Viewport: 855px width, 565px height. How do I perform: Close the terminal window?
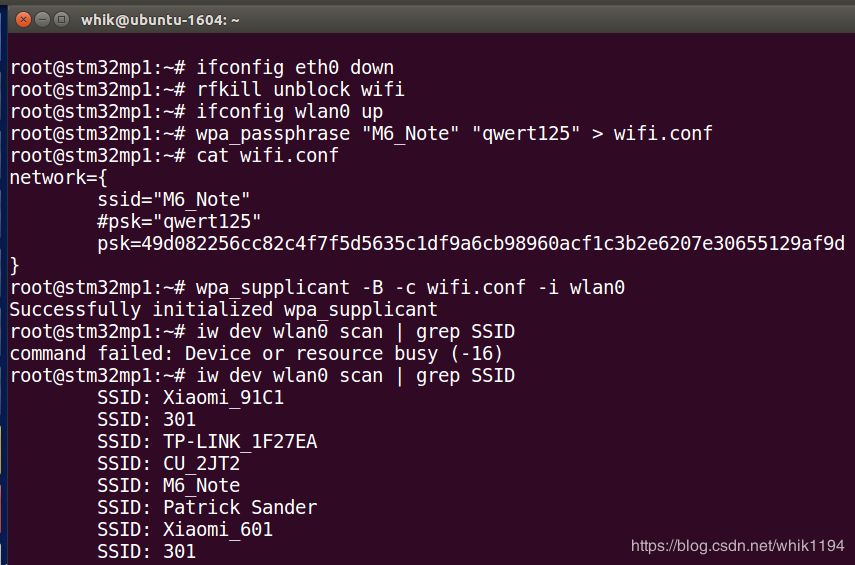pyautogui.click(x=23, y=20)
